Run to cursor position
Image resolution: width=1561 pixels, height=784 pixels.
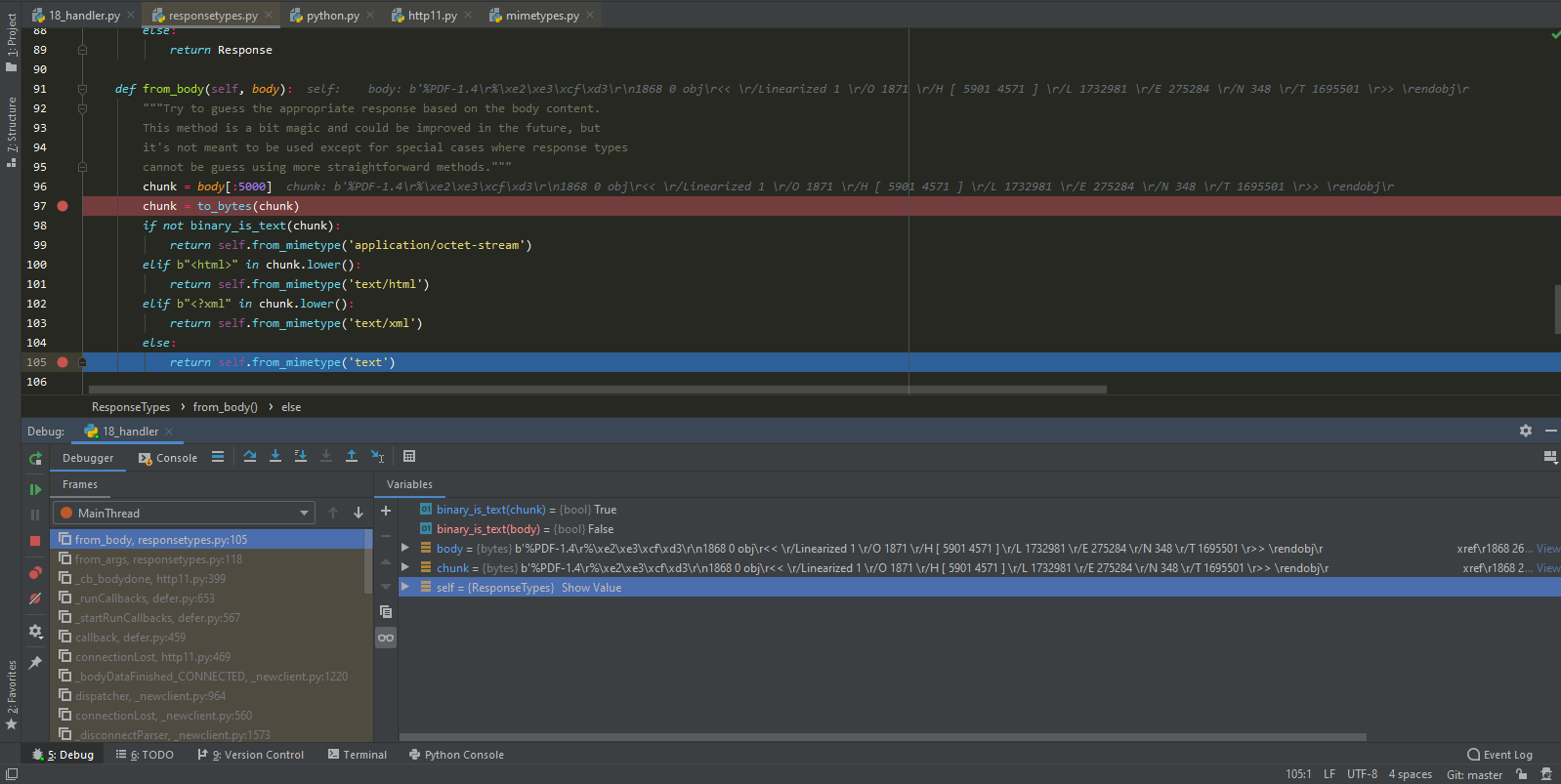tap(377, 457)
